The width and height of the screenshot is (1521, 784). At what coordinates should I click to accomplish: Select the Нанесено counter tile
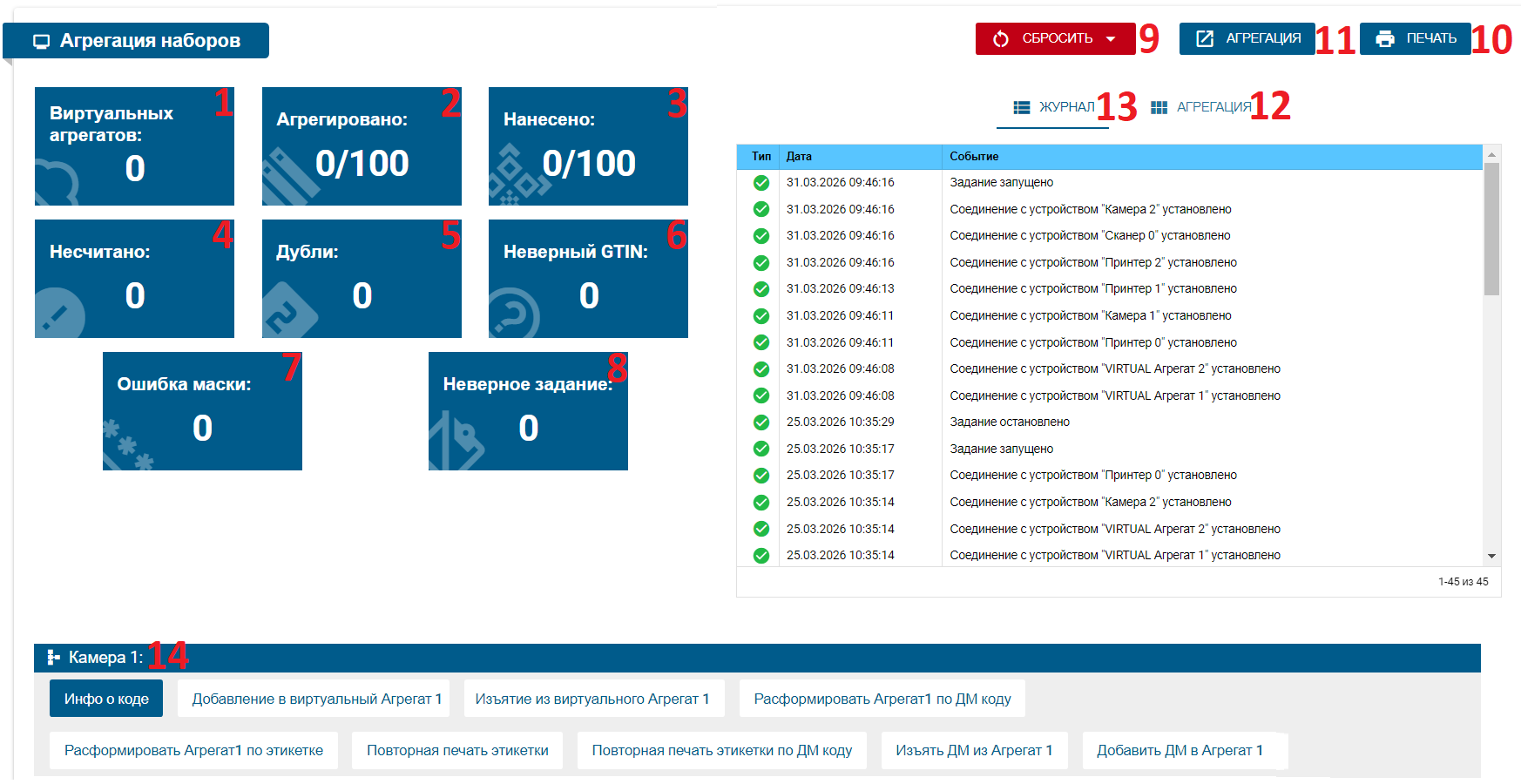click(x=588, y=145)
